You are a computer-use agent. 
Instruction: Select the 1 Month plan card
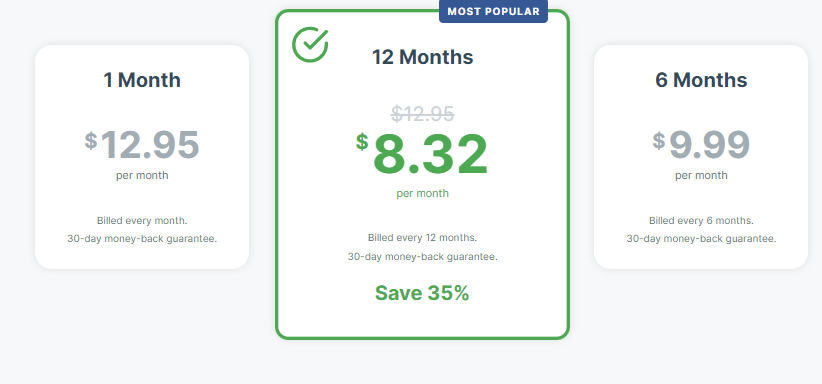(142, 157)
